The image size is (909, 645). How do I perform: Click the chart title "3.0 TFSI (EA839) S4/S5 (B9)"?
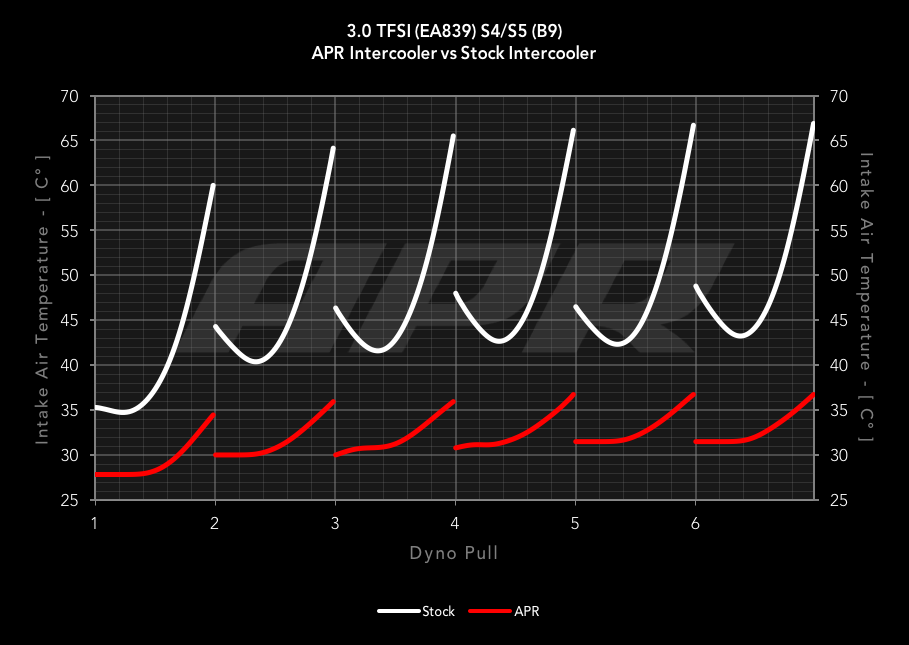click(454, 31)
